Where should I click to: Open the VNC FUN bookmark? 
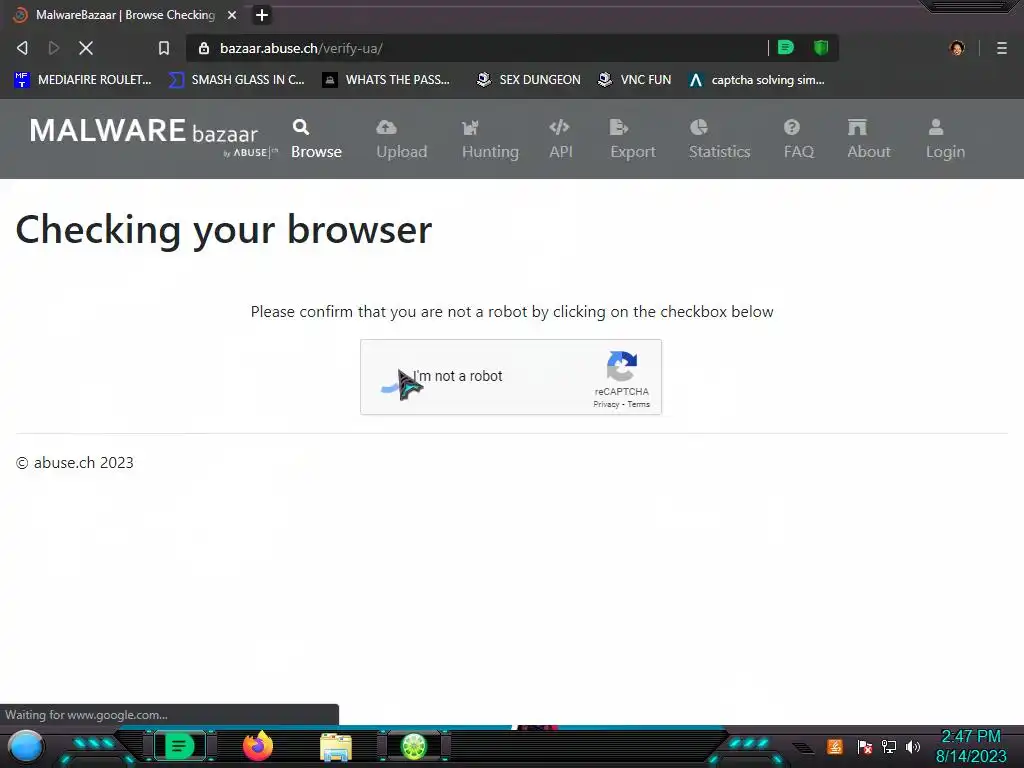click(x=634, y=80)
